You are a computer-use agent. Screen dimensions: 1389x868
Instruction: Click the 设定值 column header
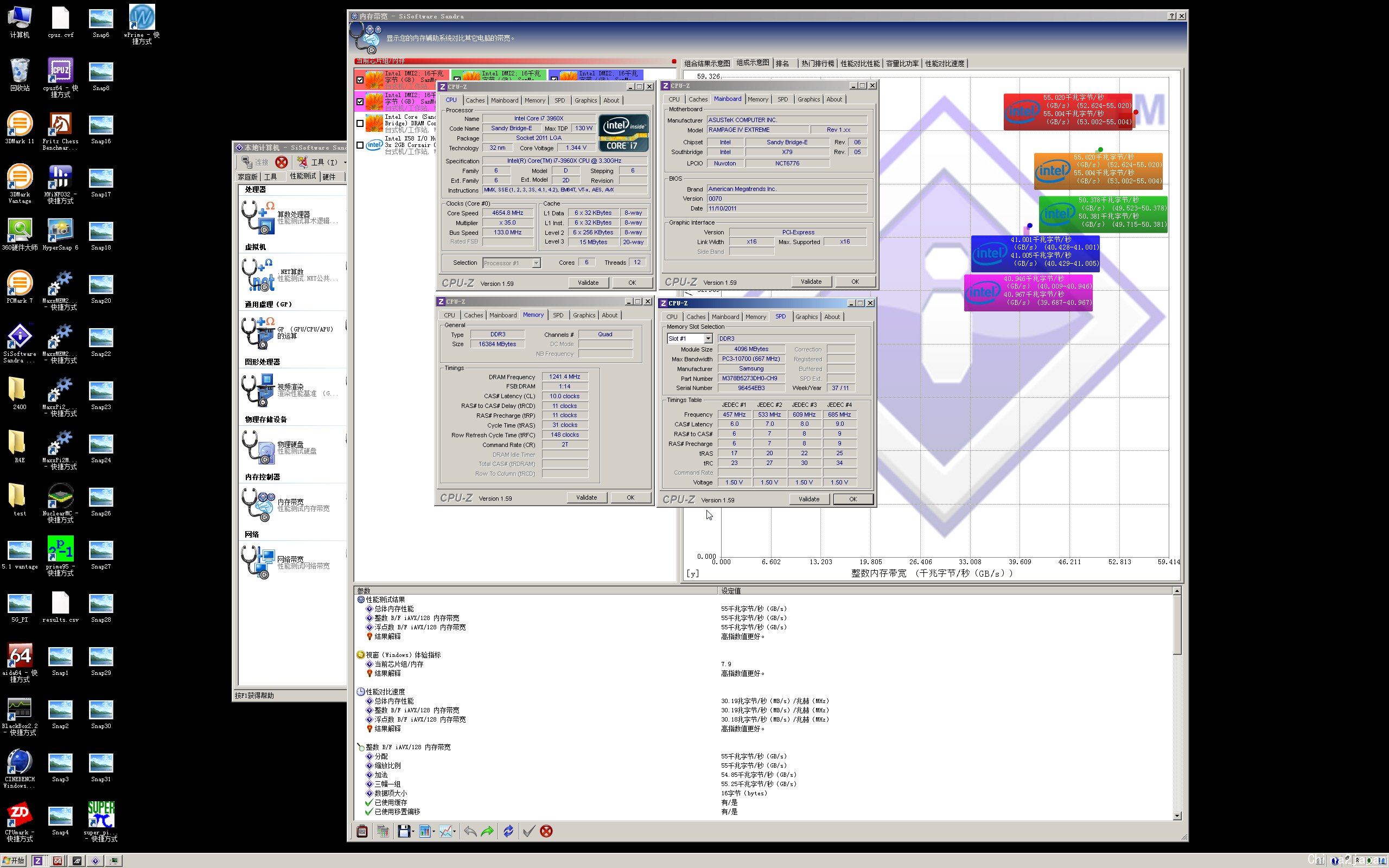(x=944, y=590)
